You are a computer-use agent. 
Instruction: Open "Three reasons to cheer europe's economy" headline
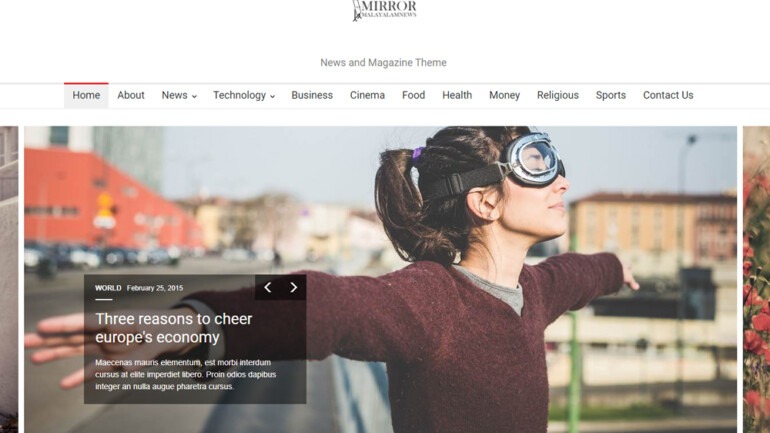coord(174,328)
